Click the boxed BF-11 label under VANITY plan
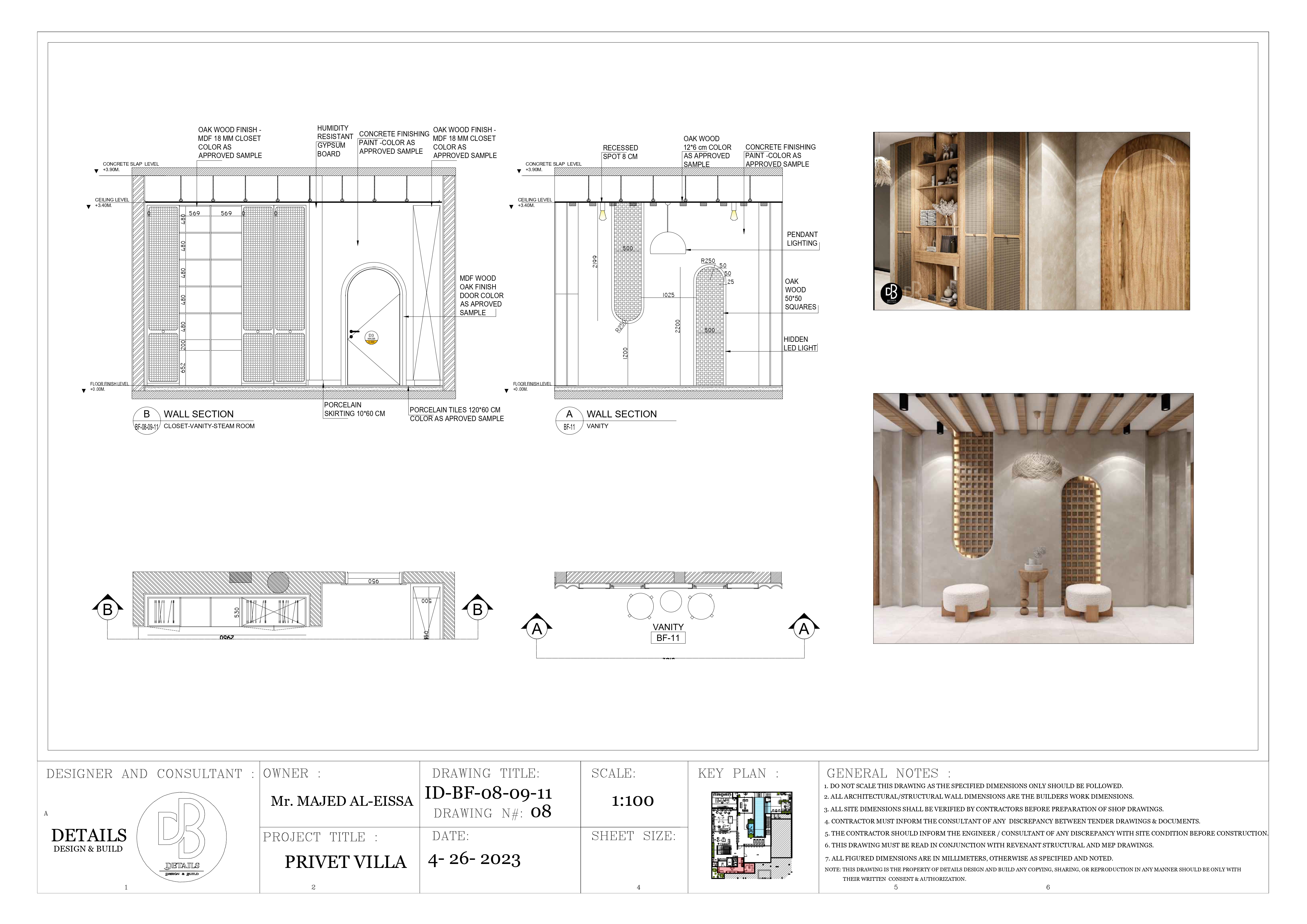This screenshot has height=924, width=1307. pyautogui.click(x=668, y=638)
